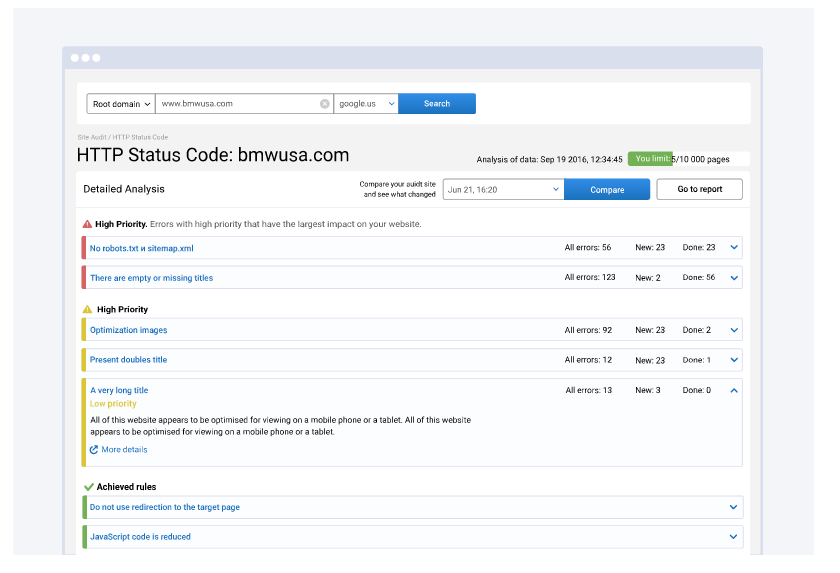Click the blue Search button
Image resolution: width=840 pixels, height=573 pixels.
[437, 104]
